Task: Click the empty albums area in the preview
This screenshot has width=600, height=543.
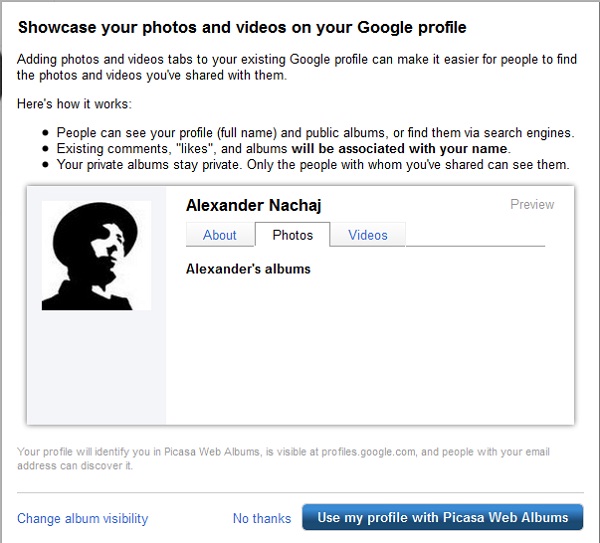Action: tap(370, 350)
